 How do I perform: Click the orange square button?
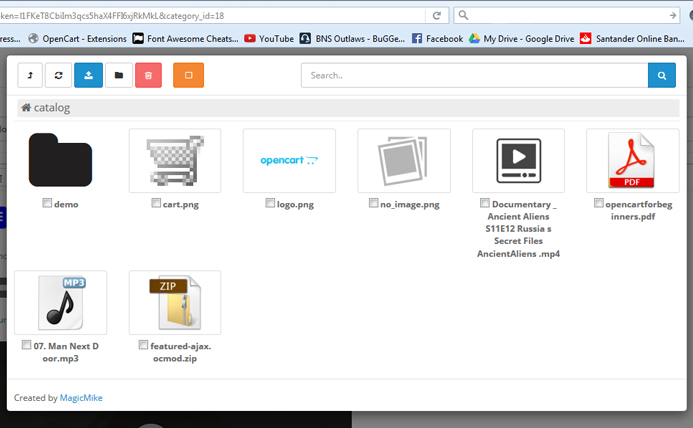point(188,75)
